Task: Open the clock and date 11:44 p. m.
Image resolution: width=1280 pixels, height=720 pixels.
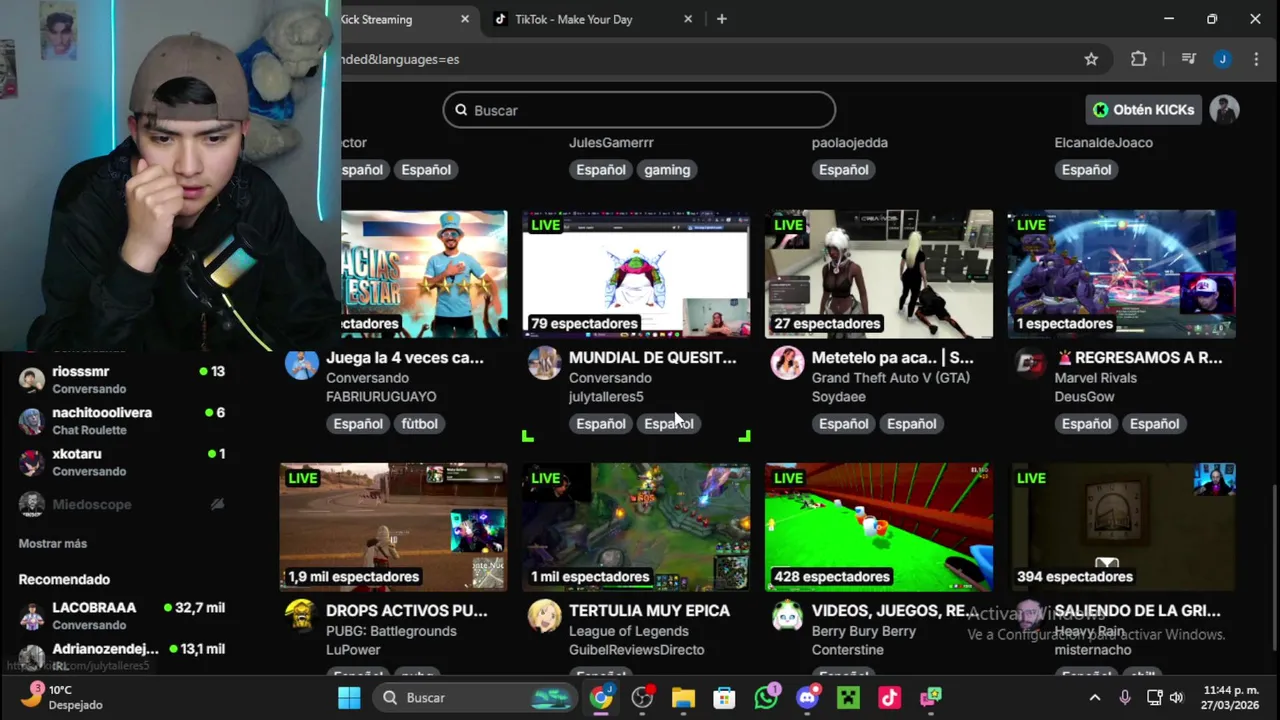Action: pos(1232,697)
